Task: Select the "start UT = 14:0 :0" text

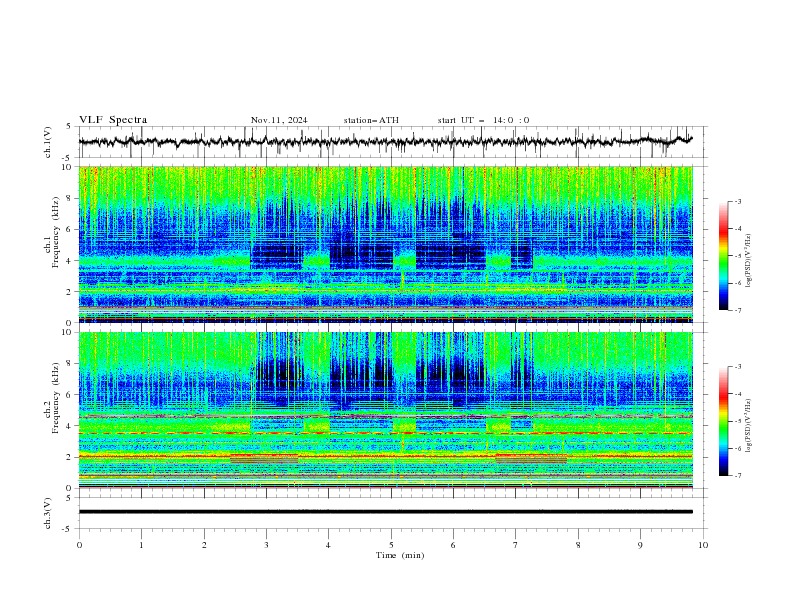Action: (x=483, y=120)
